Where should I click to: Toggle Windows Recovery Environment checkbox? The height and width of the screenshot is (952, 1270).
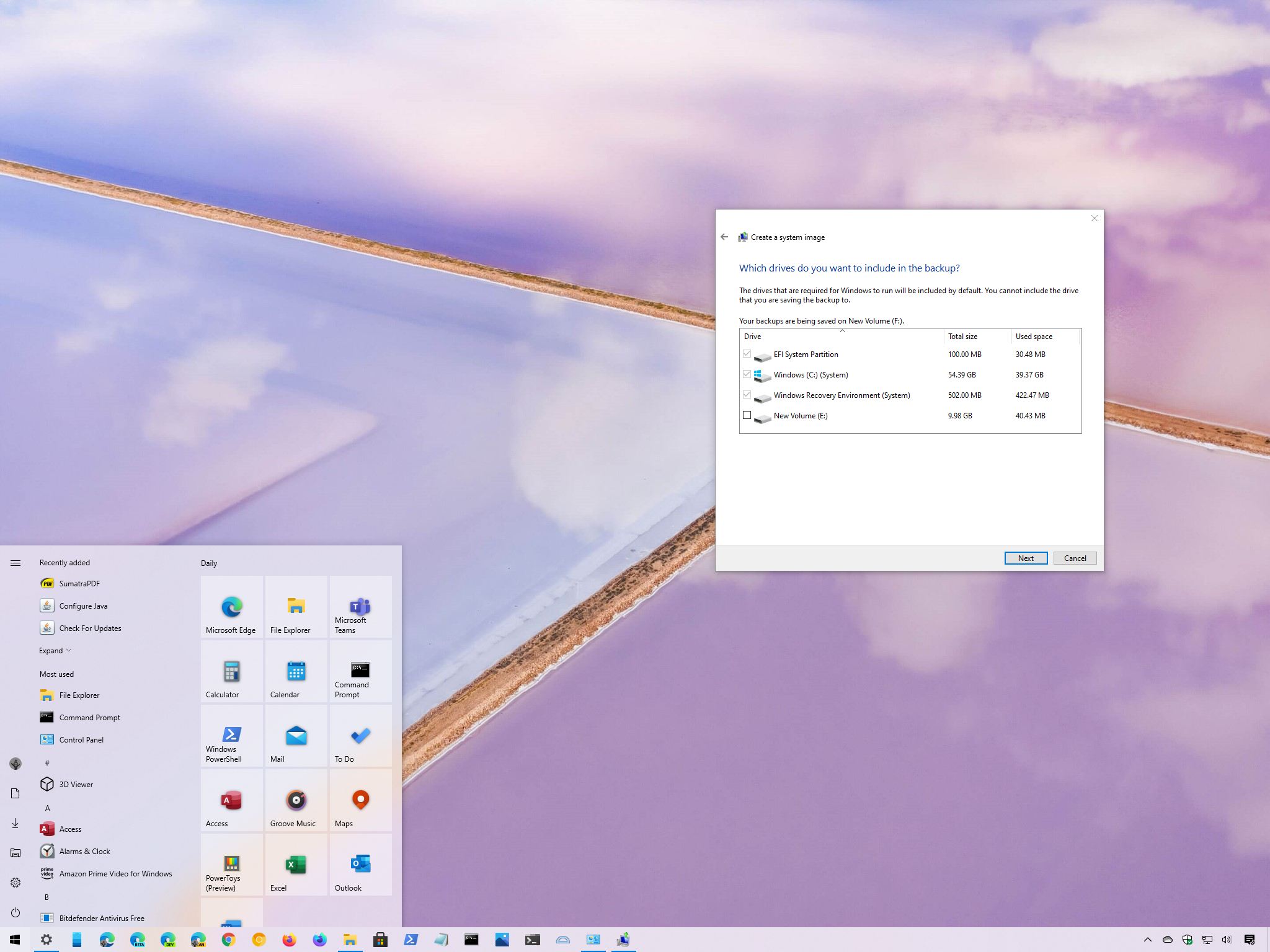click(x=747, y=394)
